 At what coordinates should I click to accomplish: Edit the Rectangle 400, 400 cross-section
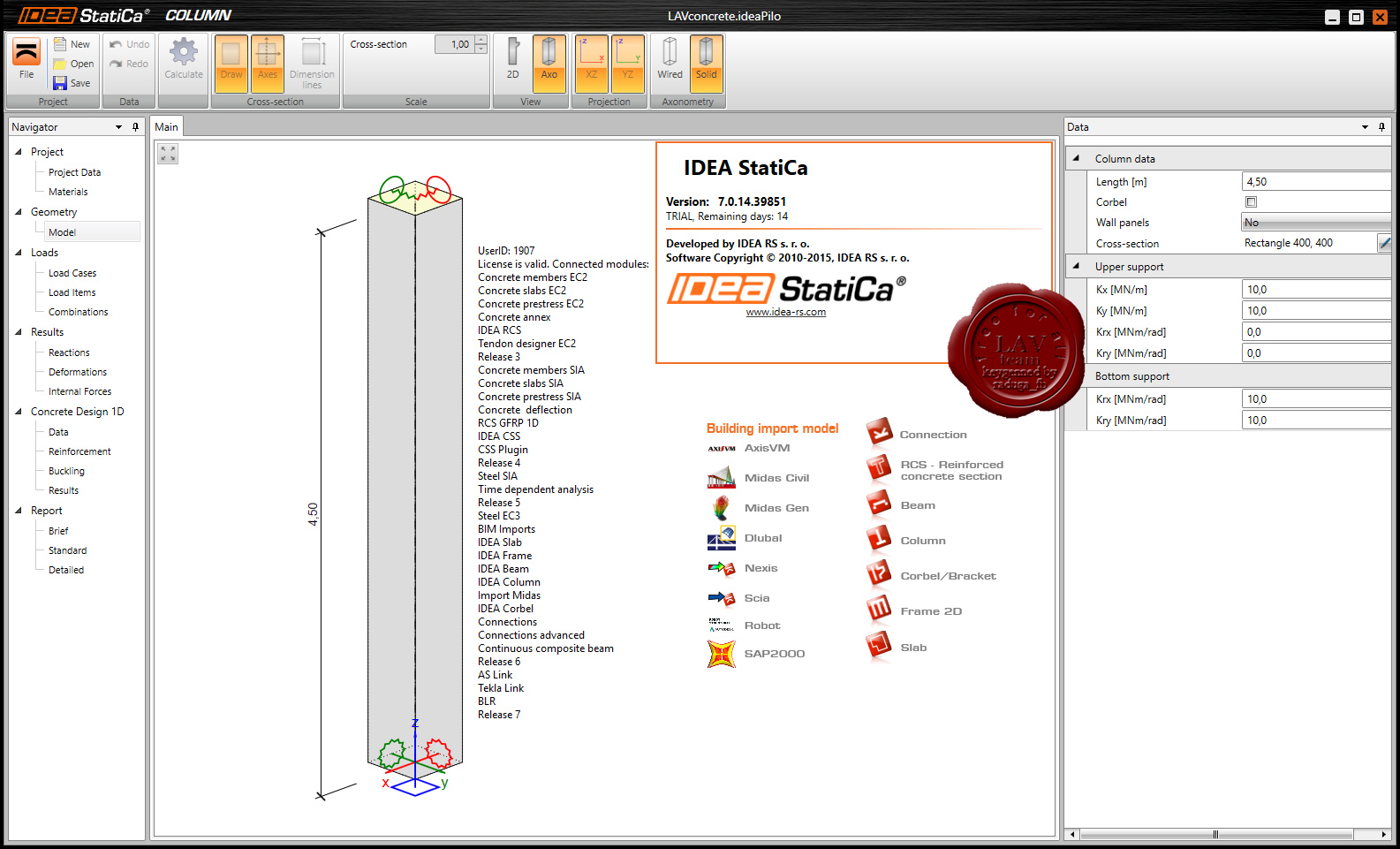[1384, 243]
